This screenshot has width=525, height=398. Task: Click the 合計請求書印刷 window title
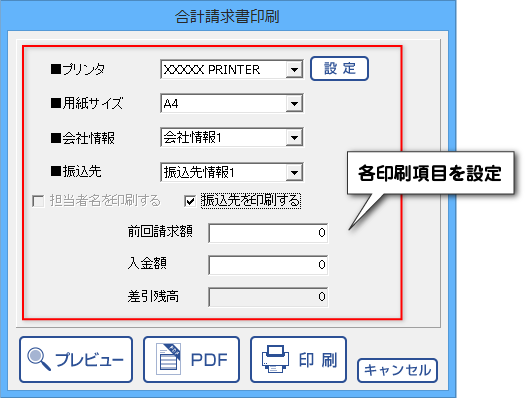coord(227,17)
